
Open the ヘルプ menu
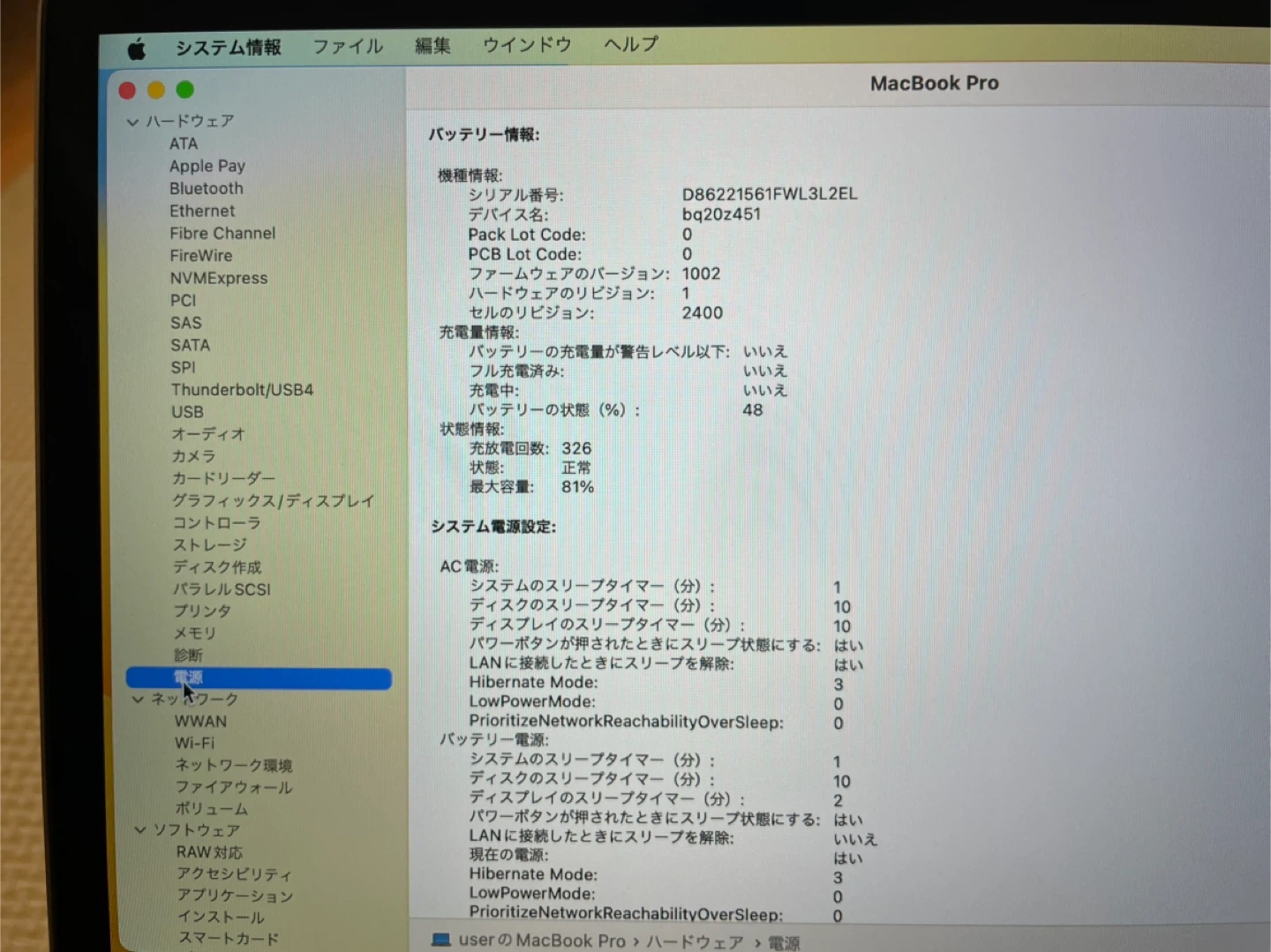[x=630, y=44]
